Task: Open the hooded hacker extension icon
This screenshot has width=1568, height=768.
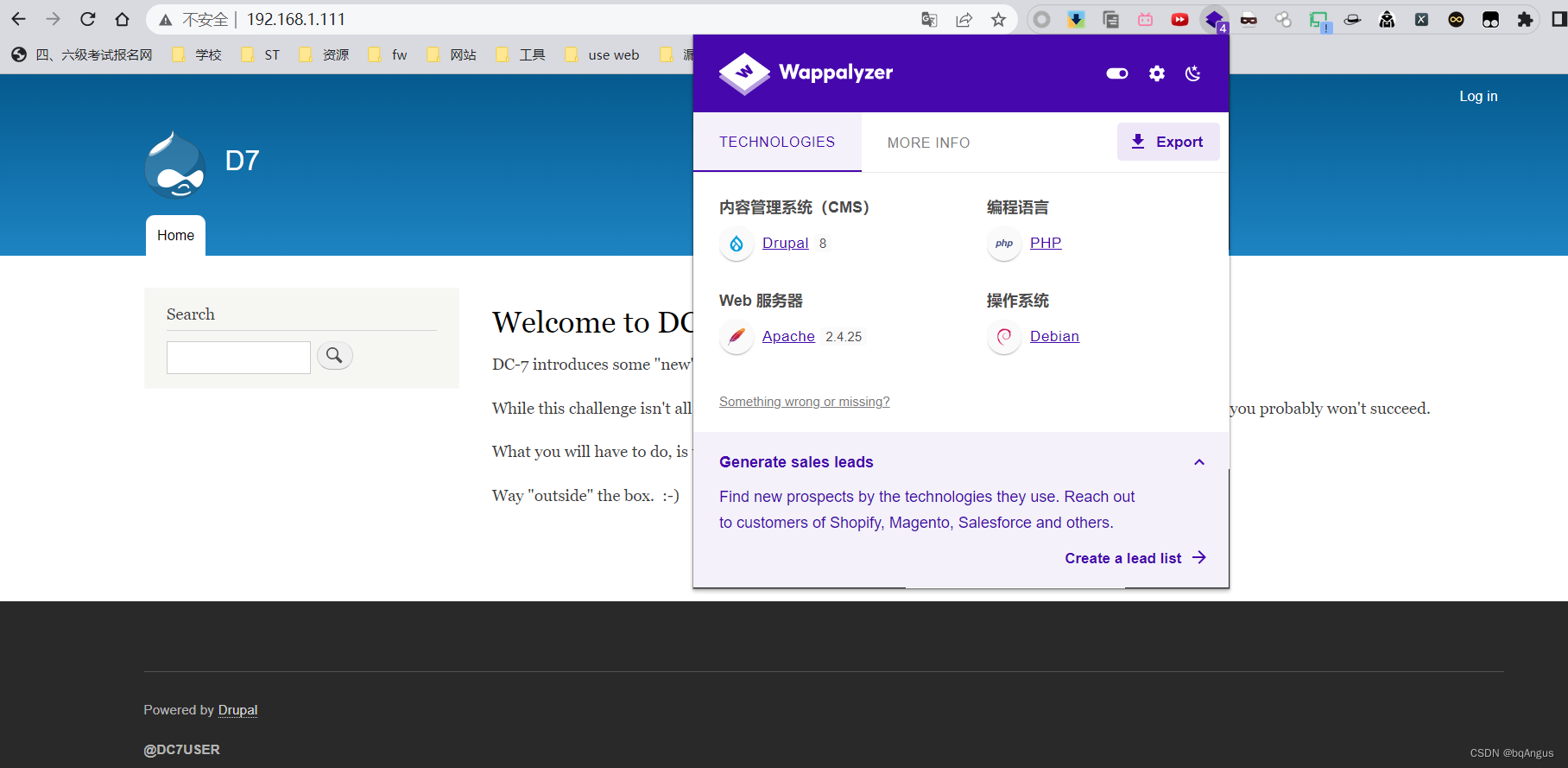Action: tap(1387, 20)
